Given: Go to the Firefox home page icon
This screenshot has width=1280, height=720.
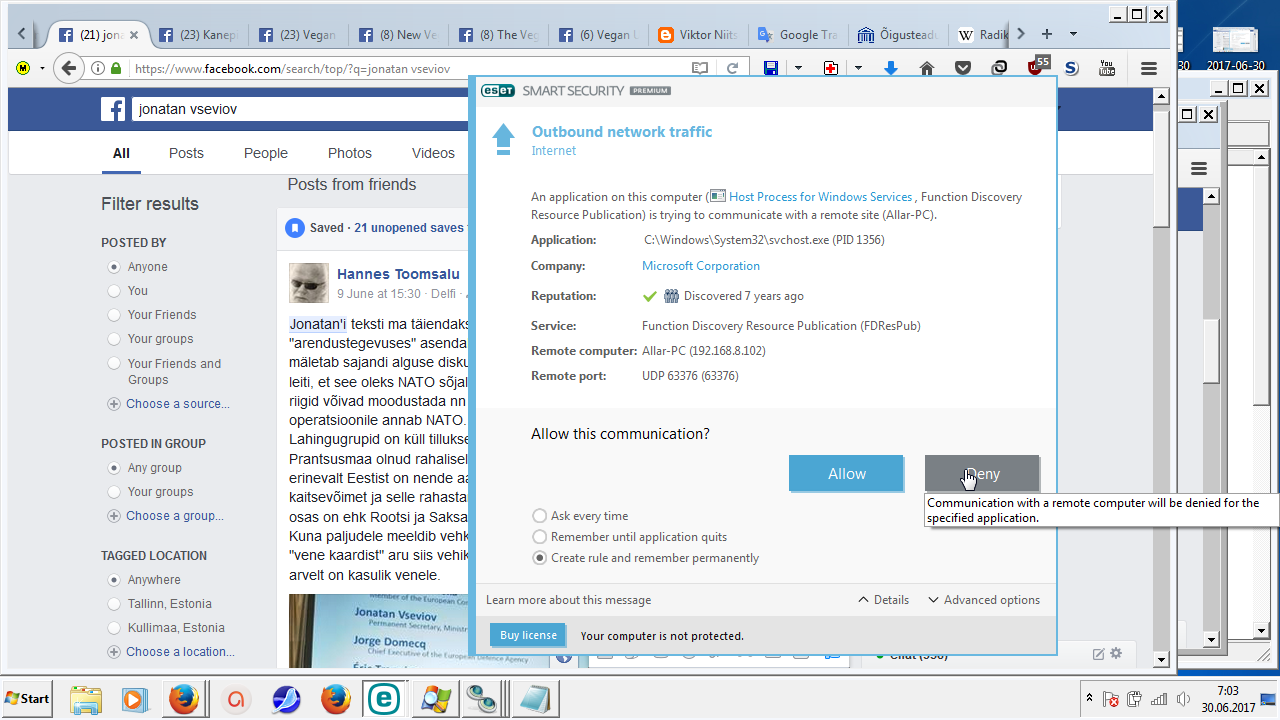Looking at the screenshot, I should (927, 68).
